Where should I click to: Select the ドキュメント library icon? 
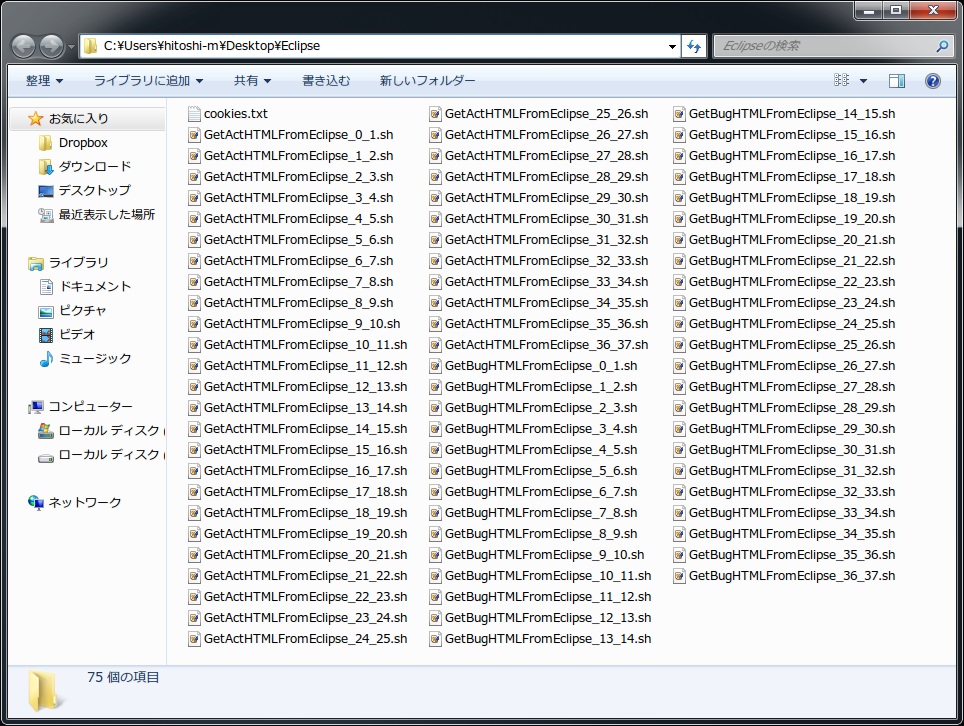tap(46, 286)
